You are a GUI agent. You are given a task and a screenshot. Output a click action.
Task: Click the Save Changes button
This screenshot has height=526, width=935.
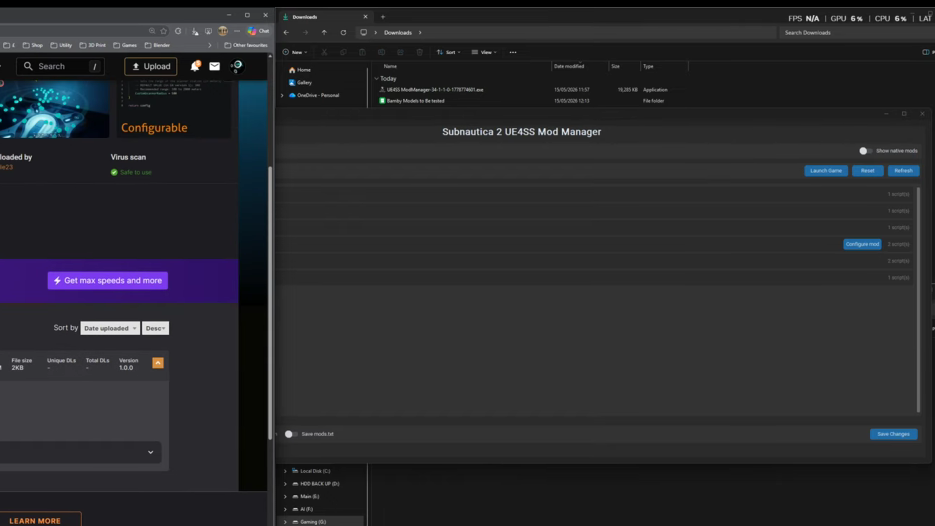893,434
